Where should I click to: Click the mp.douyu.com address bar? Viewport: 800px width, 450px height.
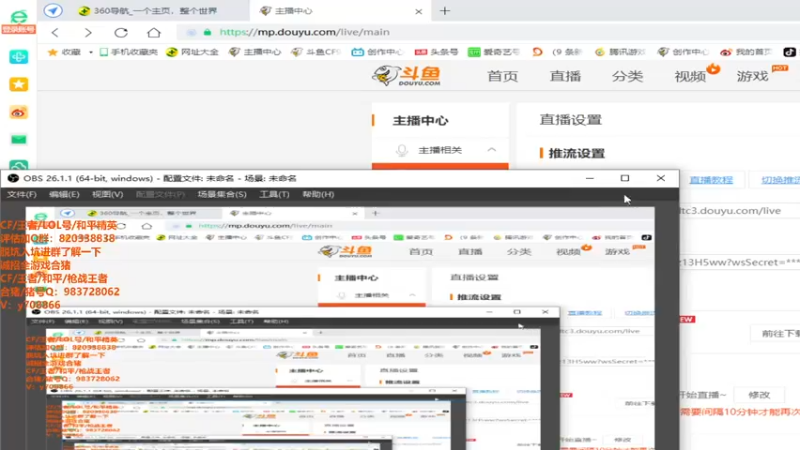point(487,32)
